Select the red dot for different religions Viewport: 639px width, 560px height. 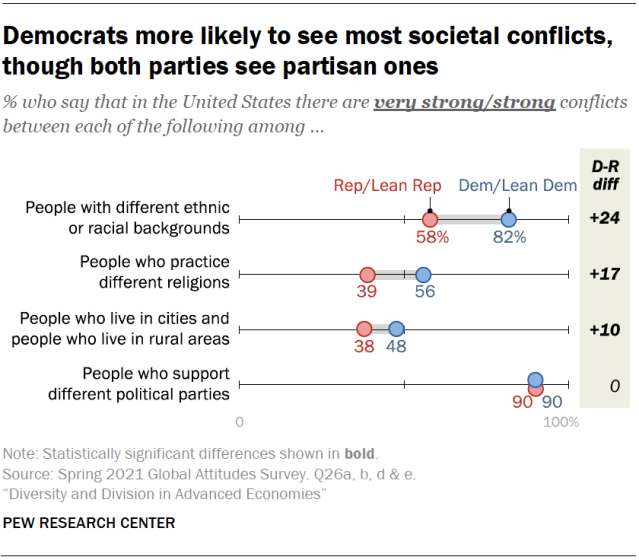point(367,275)
